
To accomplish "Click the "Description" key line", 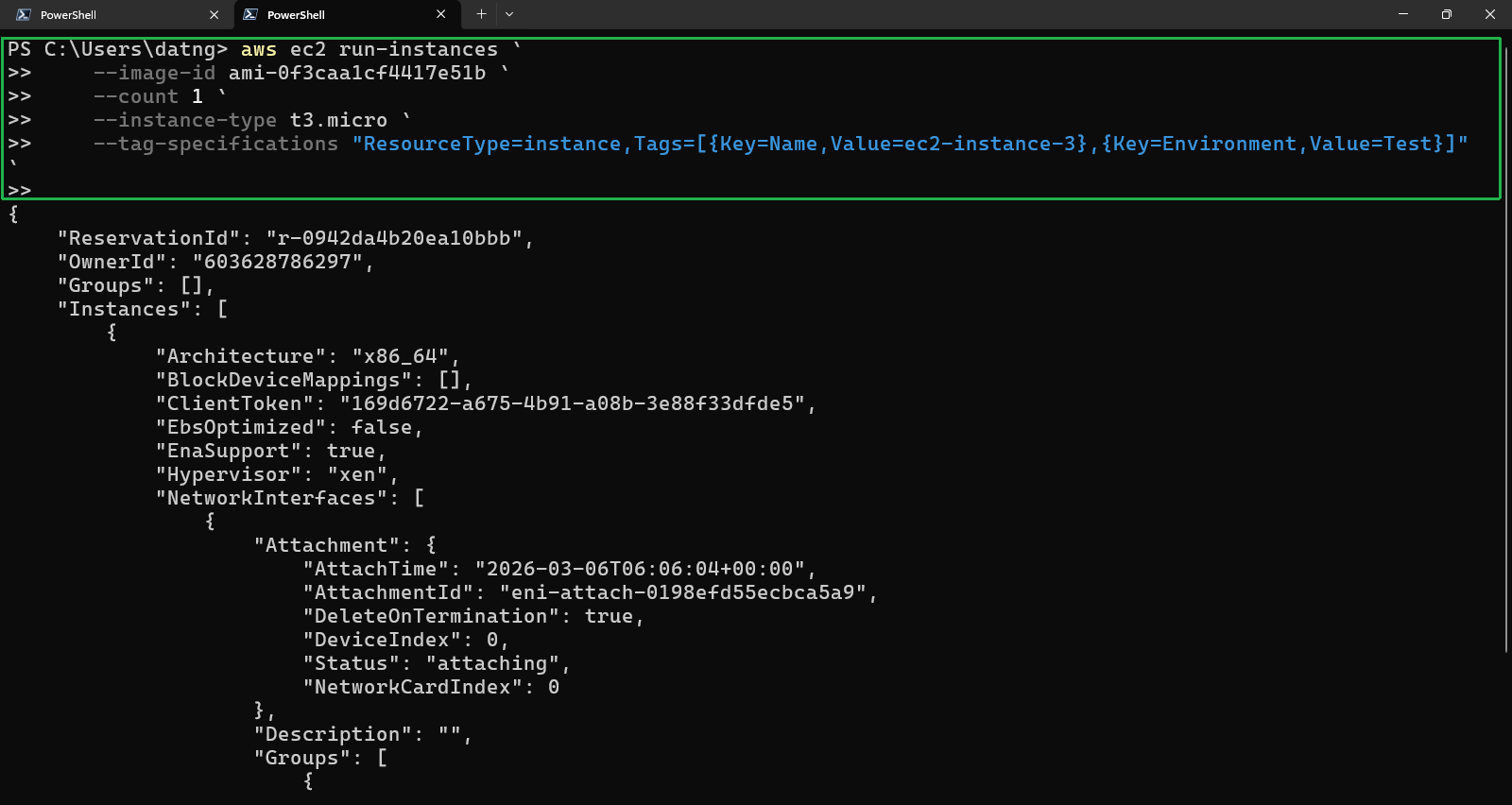I will 363,734.
